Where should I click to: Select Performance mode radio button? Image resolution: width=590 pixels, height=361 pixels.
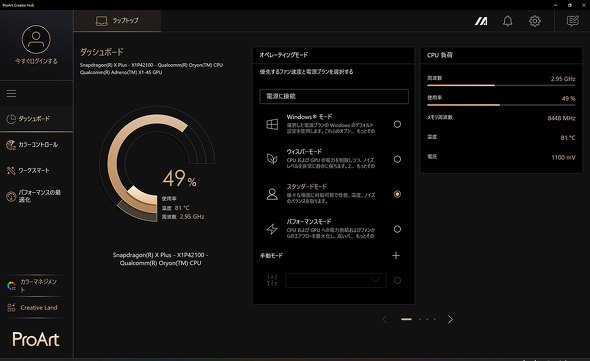tap(397, 229)
